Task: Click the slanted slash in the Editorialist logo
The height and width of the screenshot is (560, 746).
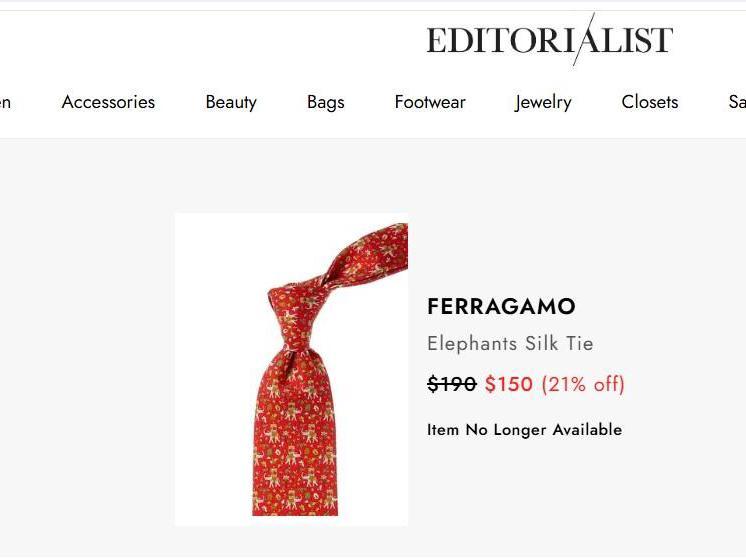Action: 584,39
